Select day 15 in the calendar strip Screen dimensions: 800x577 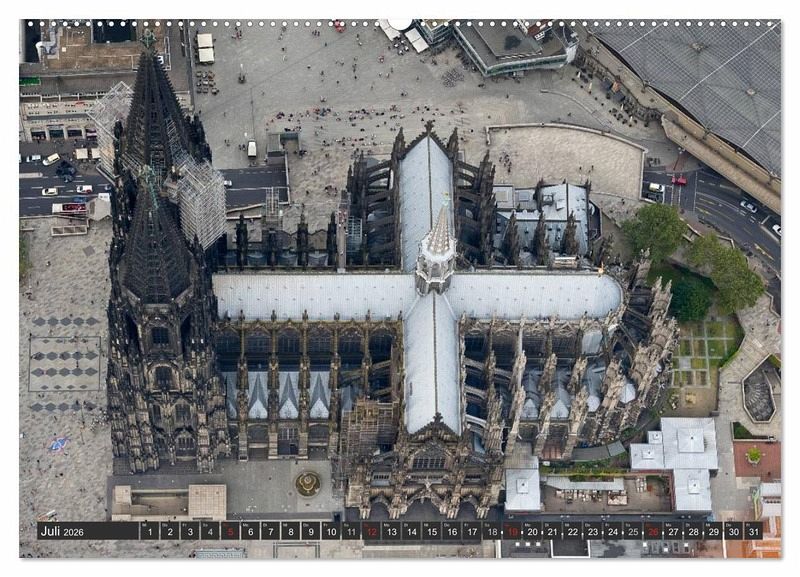tap(432, 531)
